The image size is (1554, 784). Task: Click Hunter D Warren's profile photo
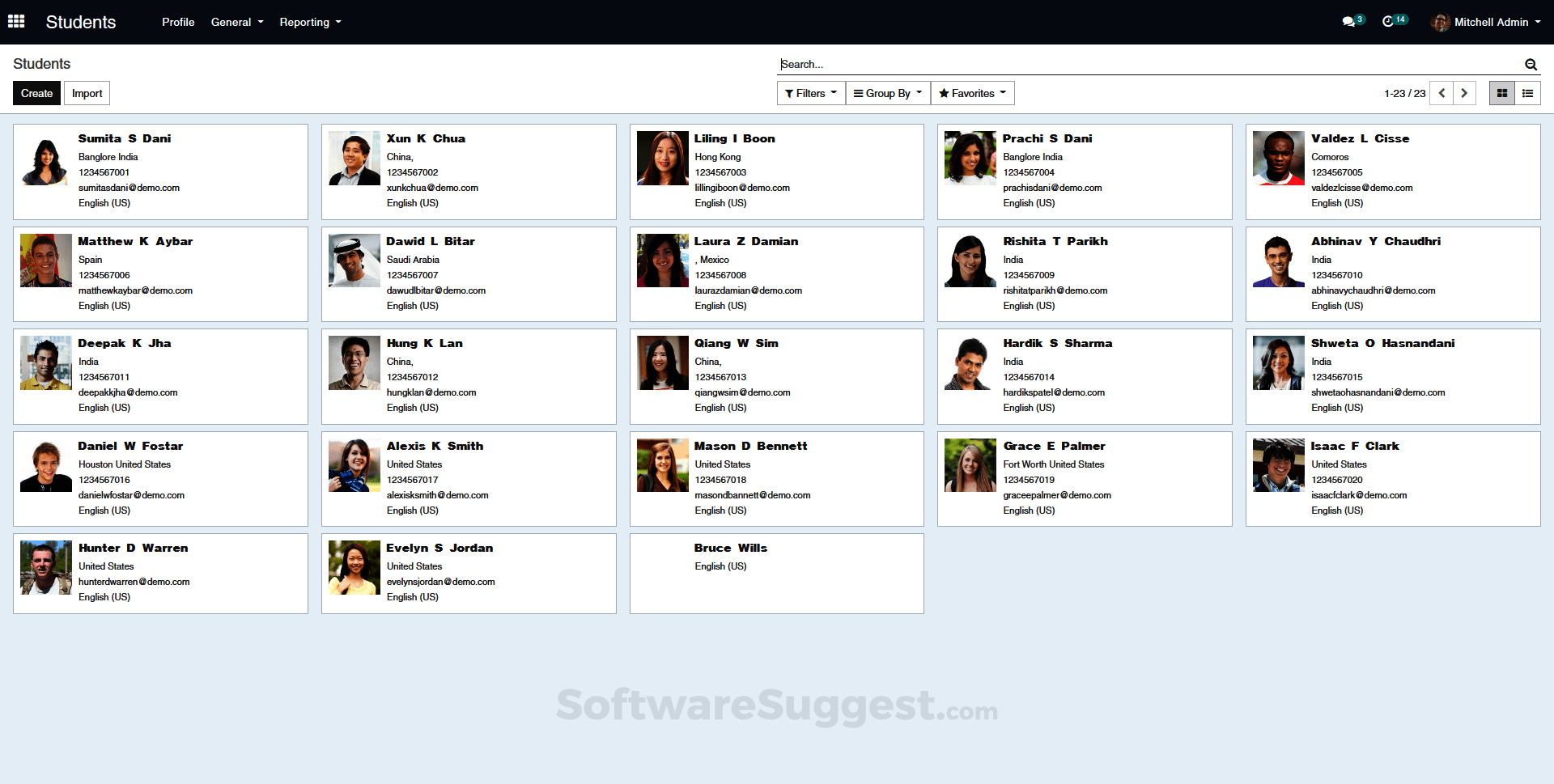click(x=45, y=567)
